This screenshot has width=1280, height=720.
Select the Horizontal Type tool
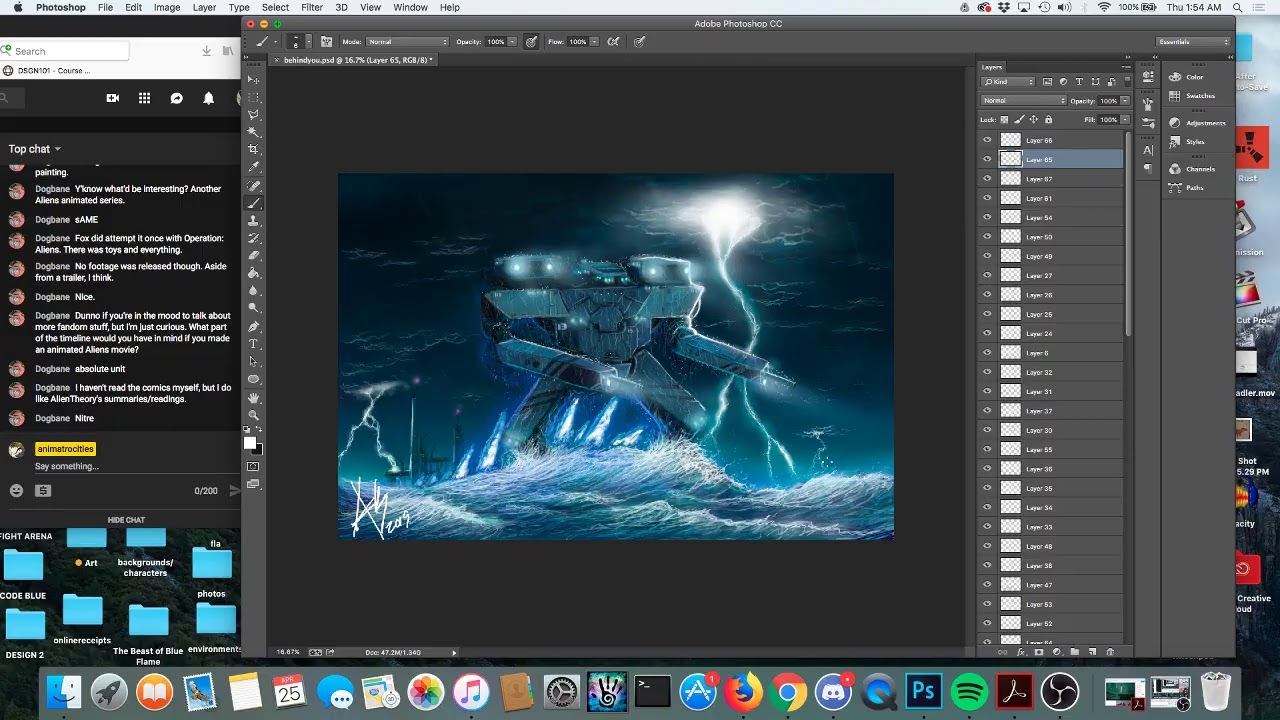[x=253, y=343]
